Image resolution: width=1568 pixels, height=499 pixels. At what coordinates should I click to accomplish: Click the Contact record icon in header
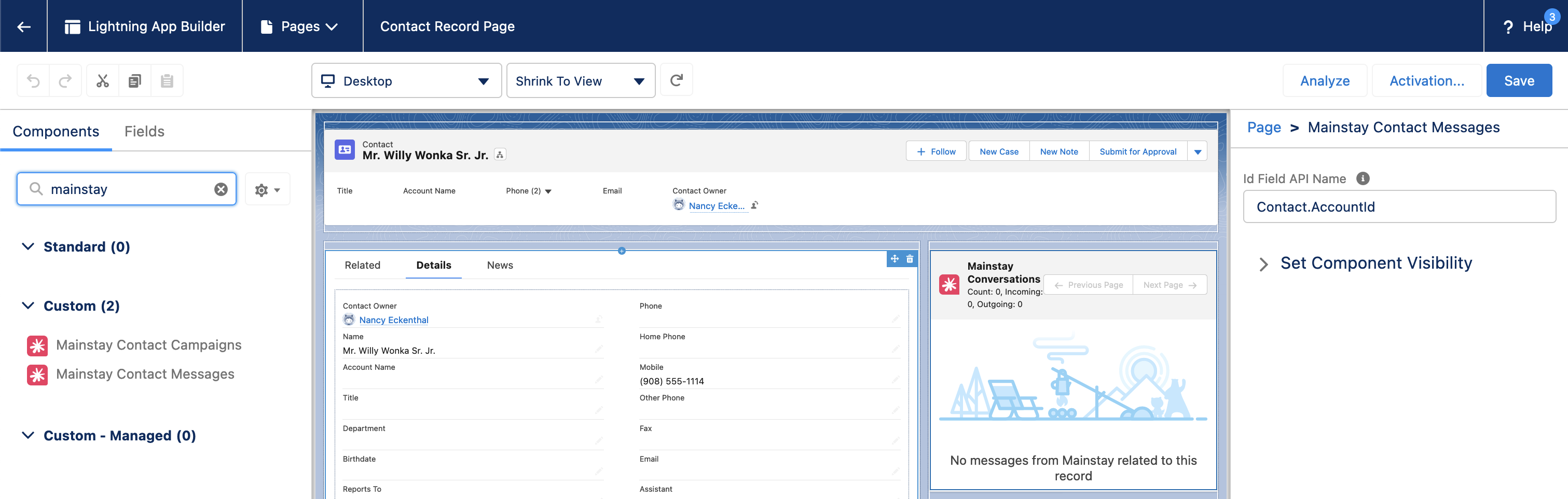[x=345, y=150]
